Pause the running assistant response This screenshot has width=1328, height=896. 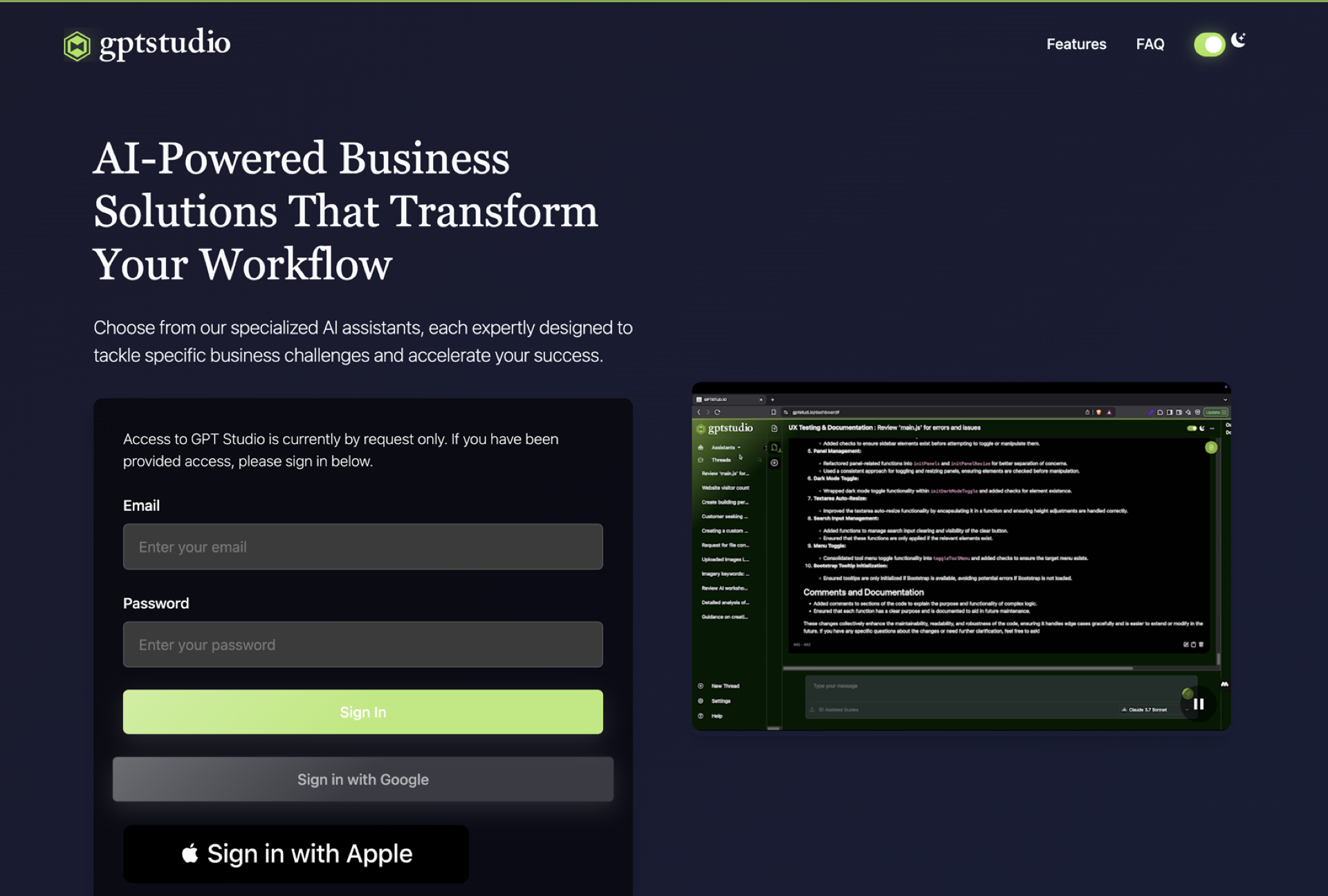pos(1199,704)
